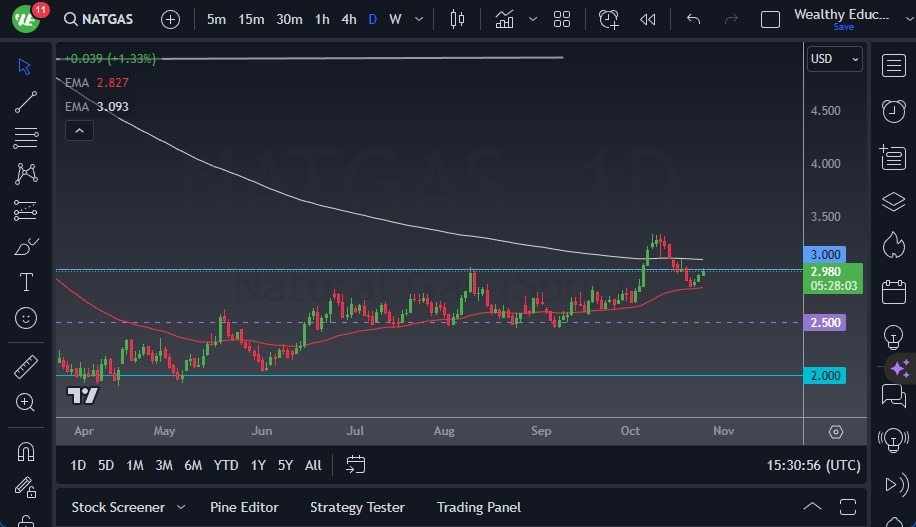Image resolution: width=916 pixels, height=527 pixels.
Task: Open the candlestick chart type menu
Action: tap(458, 19)
